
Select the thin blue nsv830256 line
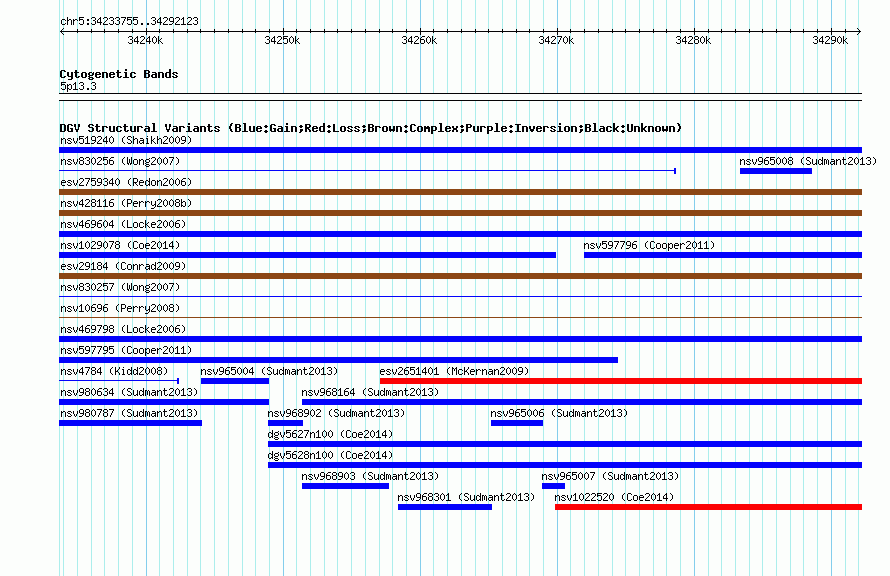[367, 171]
